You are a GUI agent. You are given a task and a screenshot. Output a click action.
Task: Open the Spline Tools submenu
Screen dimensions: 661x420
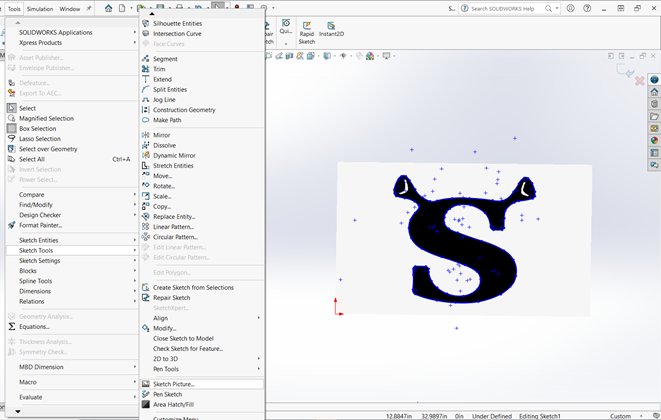coord(72,281)
